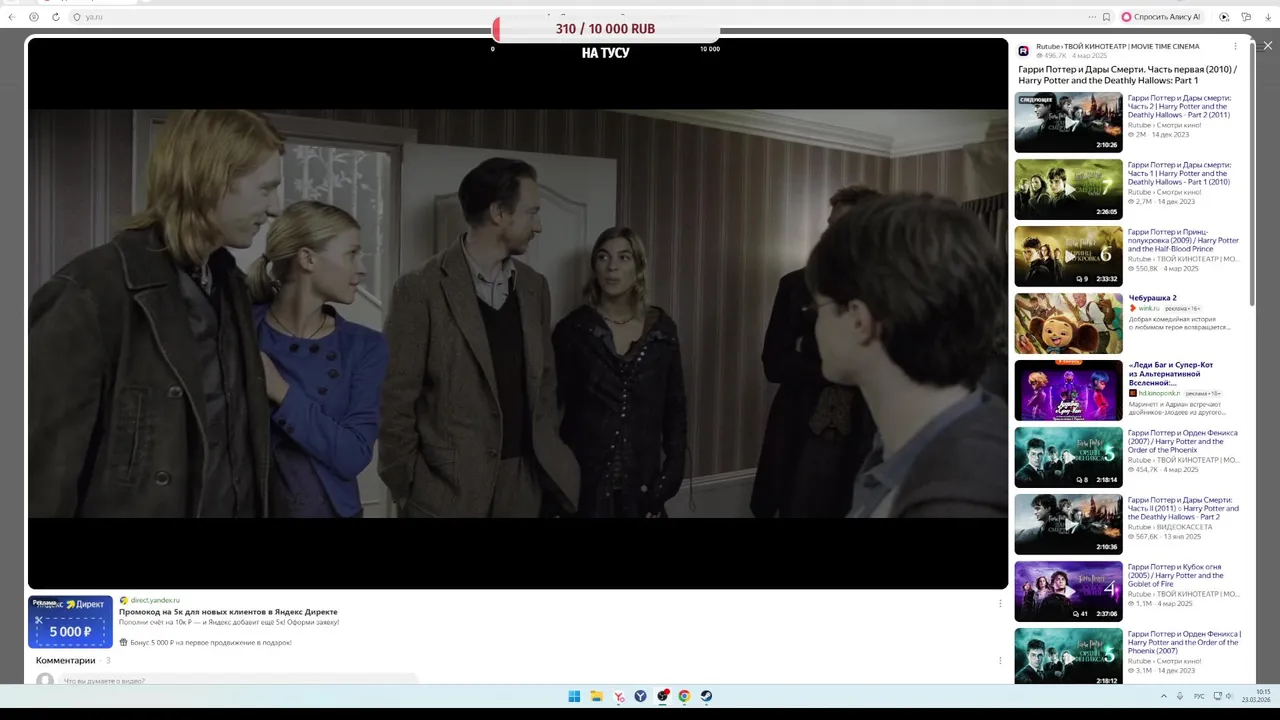Open the Леди Баг и Супер-Кот ad thumbnail

tap(1068, 390)
